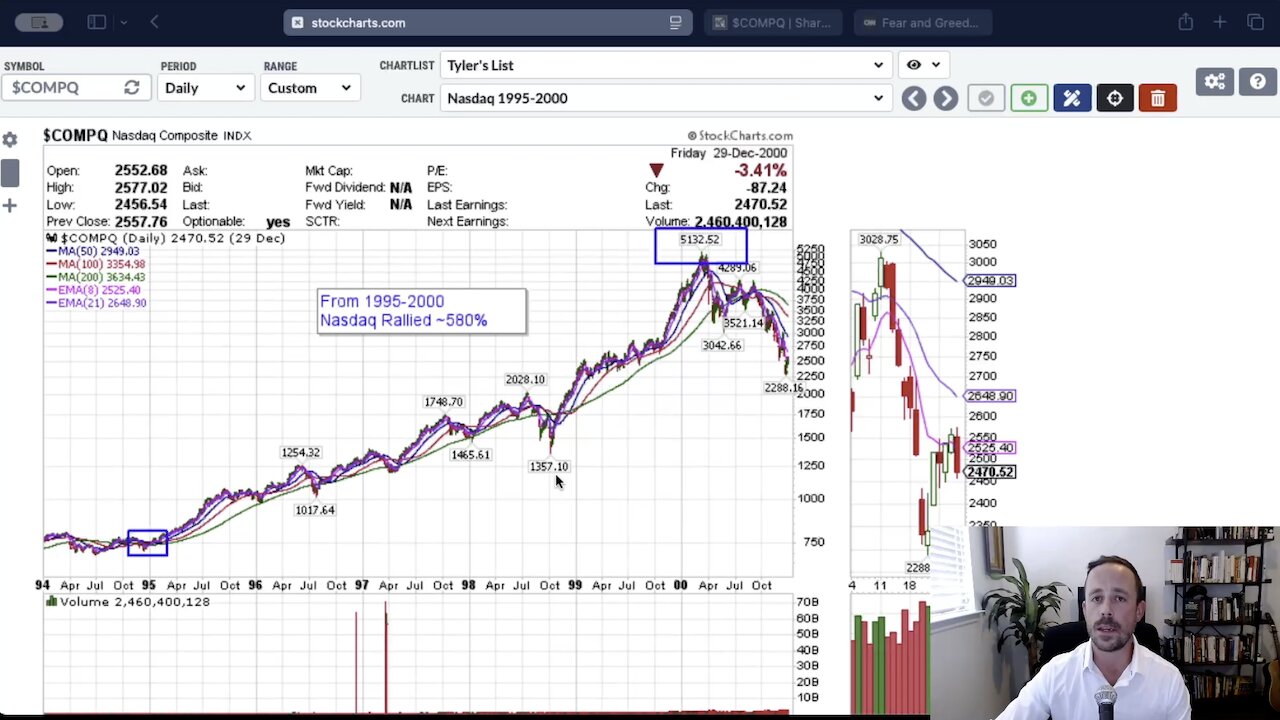Viewport: 1280px width, 720px height.
Task: Expand the Safari sidebar dropdown arrow
Action: pos(123,22)
